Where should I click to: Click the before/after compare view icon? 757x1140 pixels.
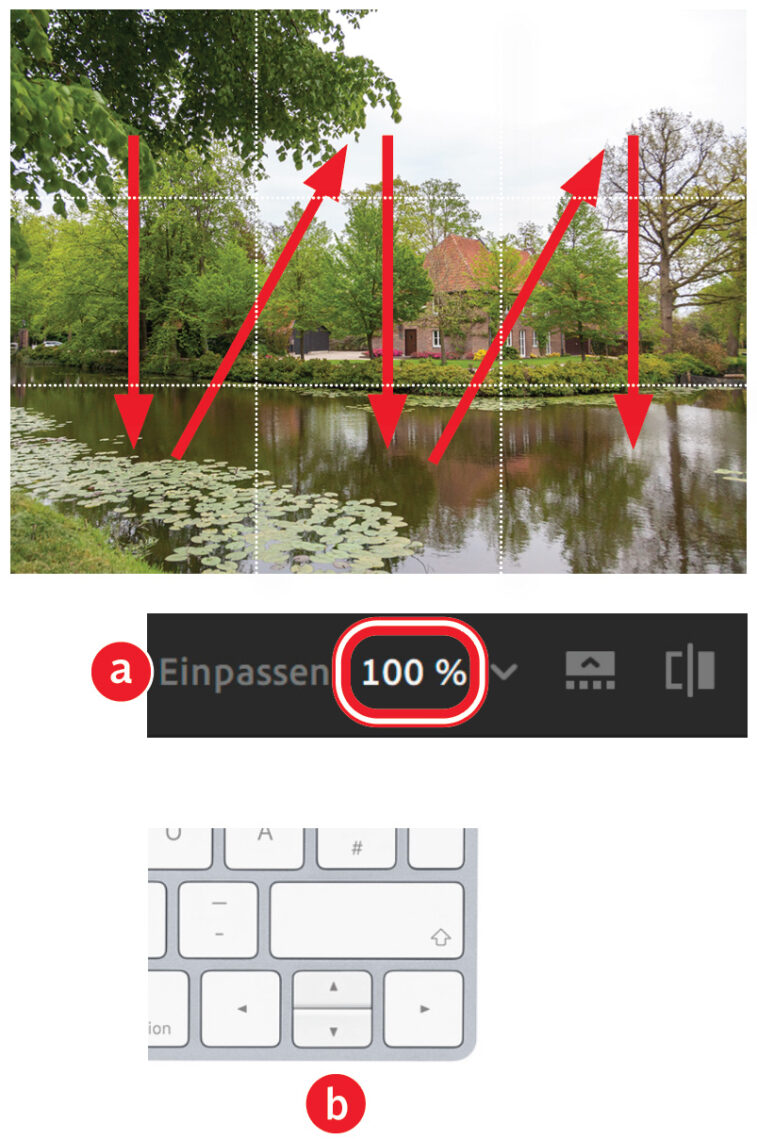pyautogui.click(x=690, y=670)
